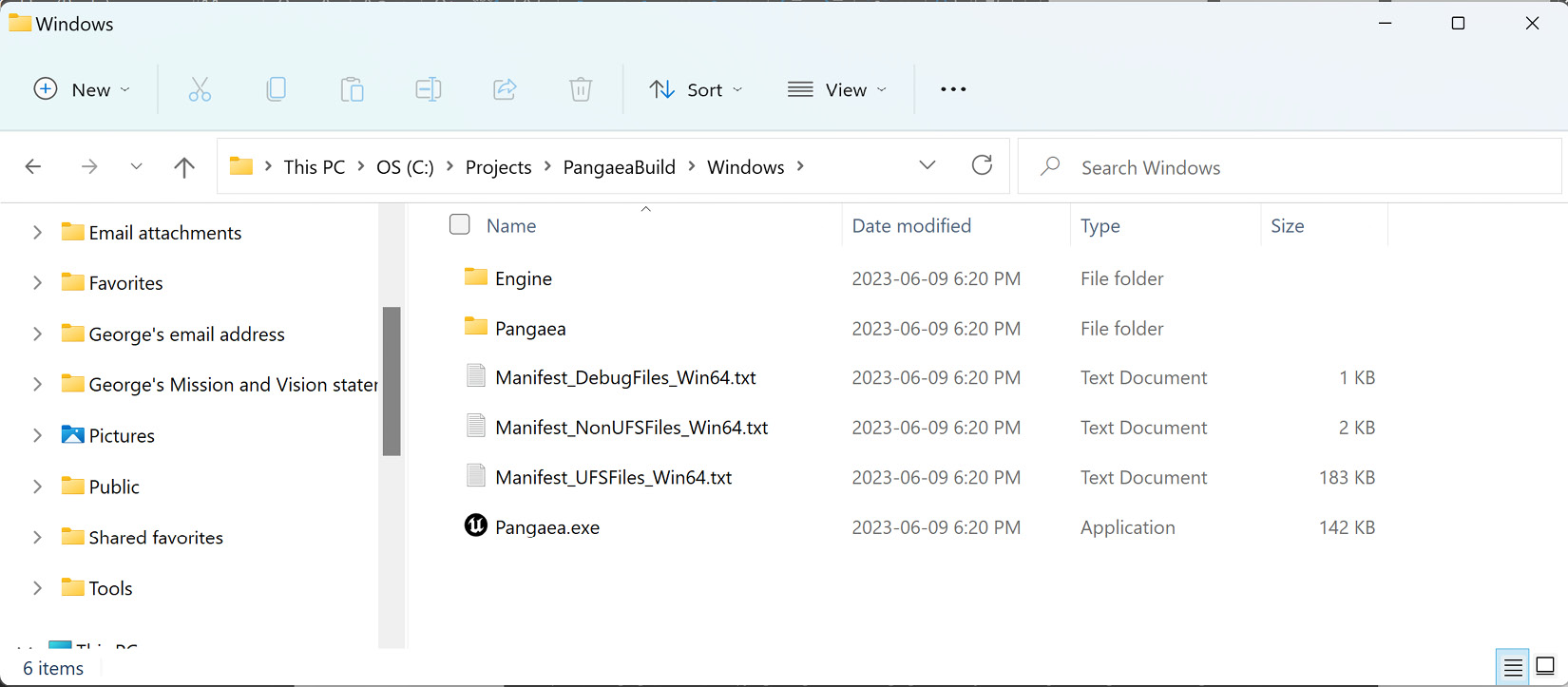Click Projects in breadcrumb path

(498, 167)
